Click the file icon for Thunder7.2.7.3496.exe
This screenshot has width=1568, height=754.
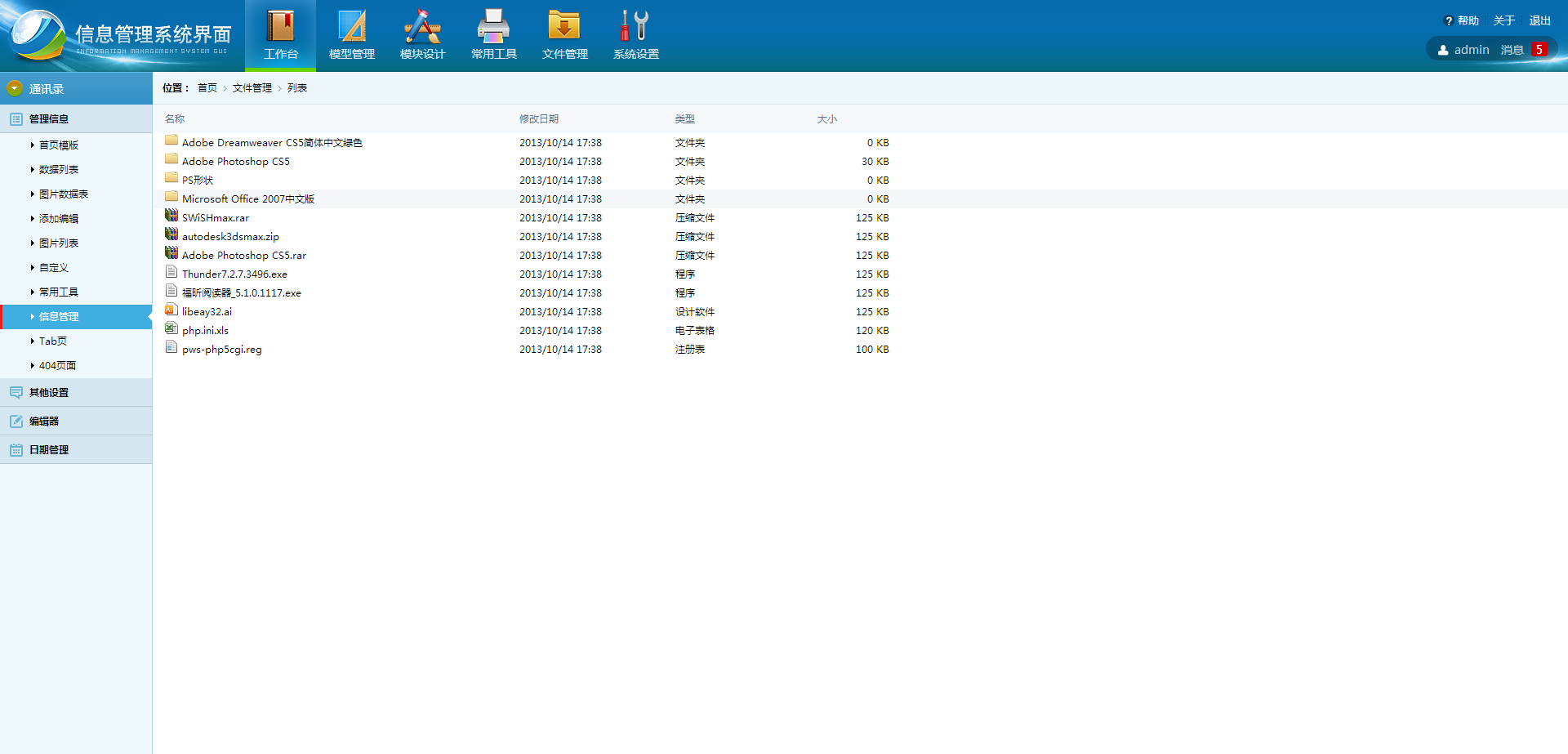click(x=171, y=272)
